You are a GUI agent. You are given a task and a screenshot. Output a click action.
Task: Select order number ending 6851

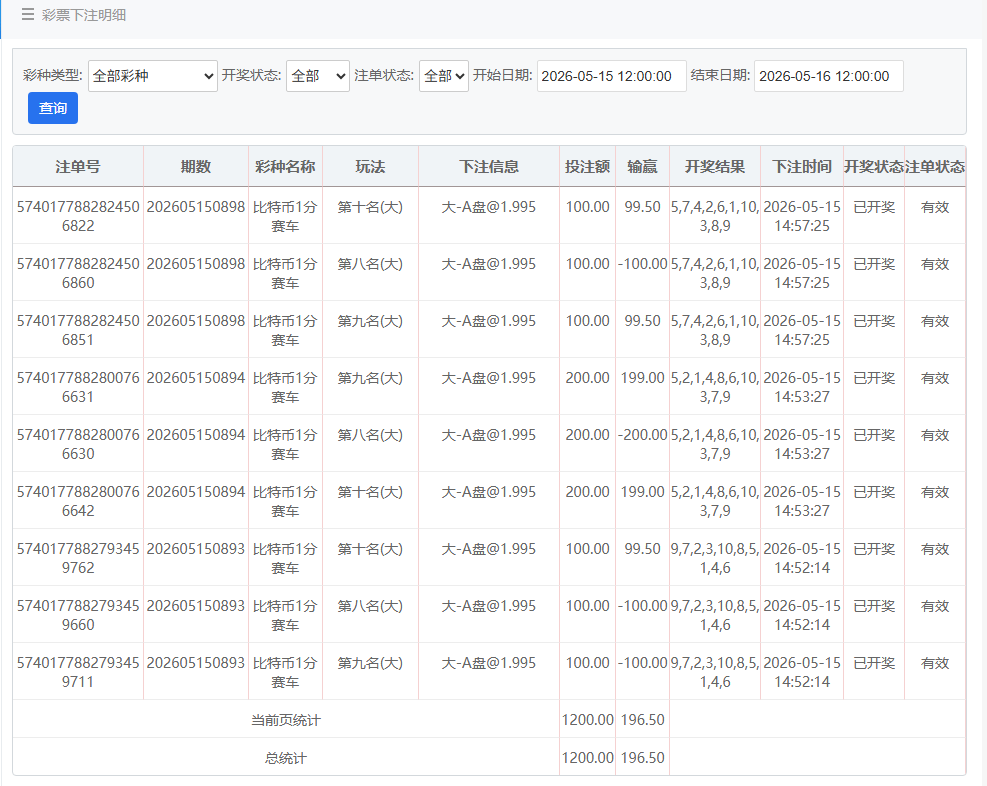78,330
